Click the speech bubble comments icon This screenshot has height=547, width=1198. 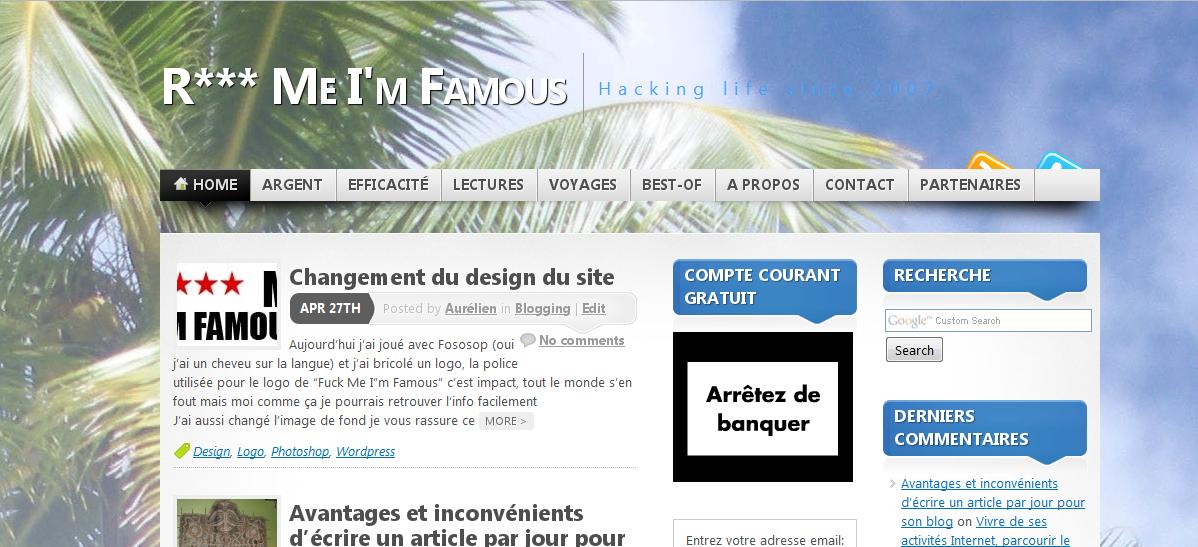528,339
